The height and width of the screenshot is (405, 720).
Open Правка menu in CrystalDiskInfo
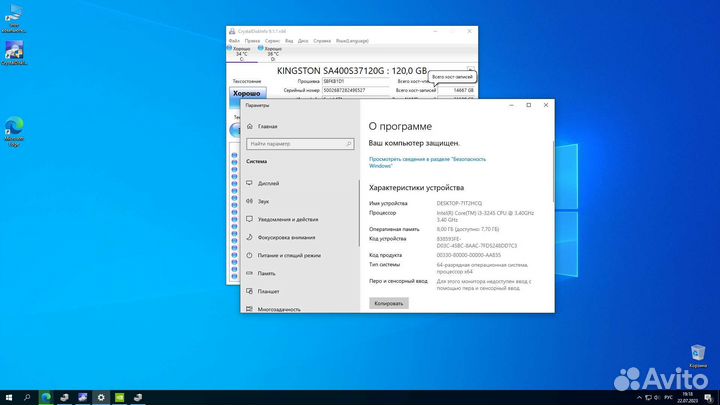[x=252, y=41]
